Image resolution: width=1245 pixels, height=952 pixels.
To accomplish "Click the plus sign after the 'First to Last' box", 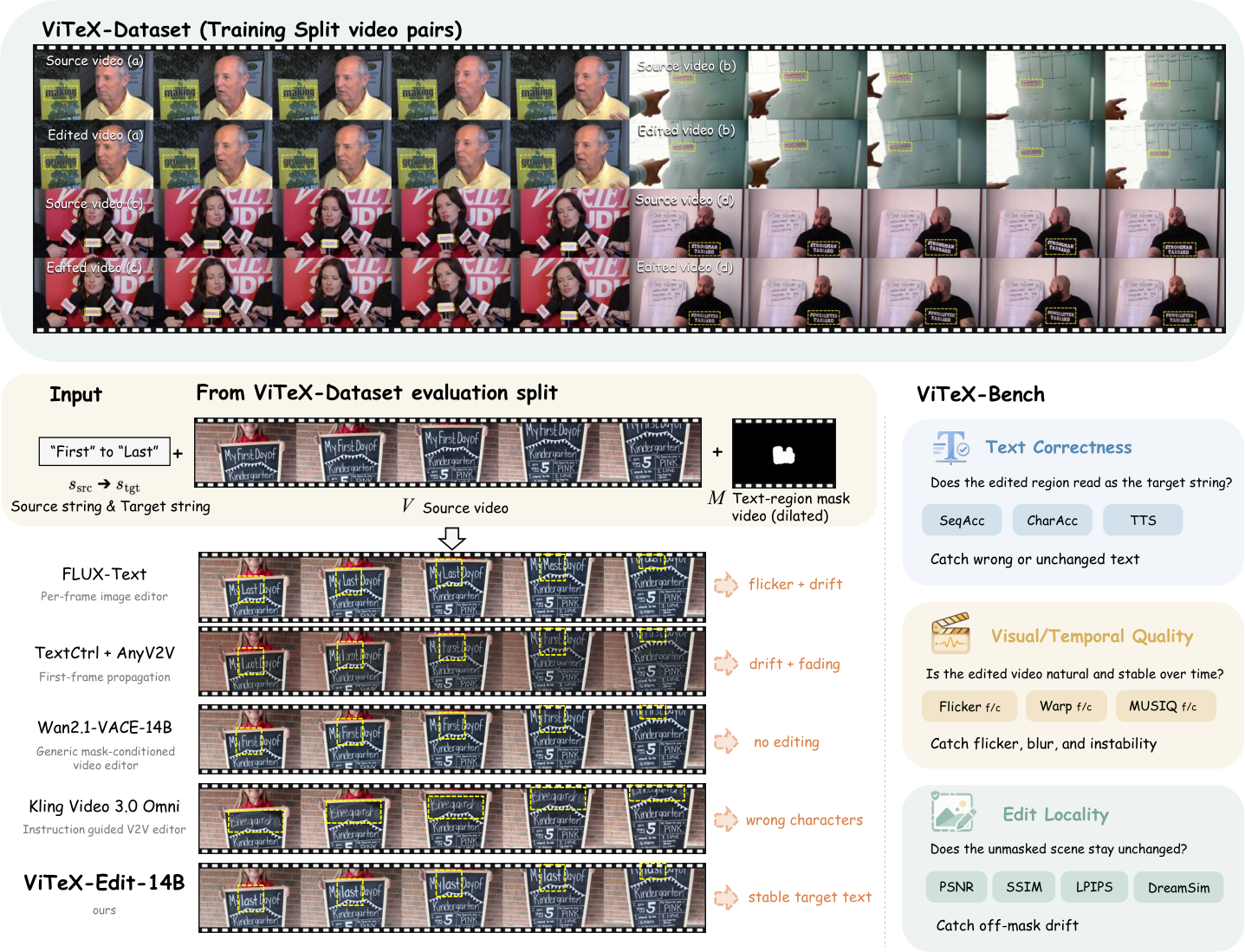I will coord(178,453).
